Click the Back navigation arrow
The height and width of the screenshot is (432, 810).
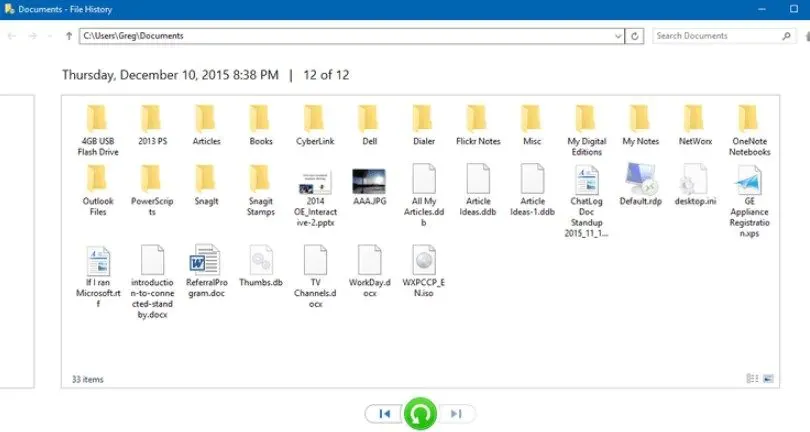click(12, 36)
